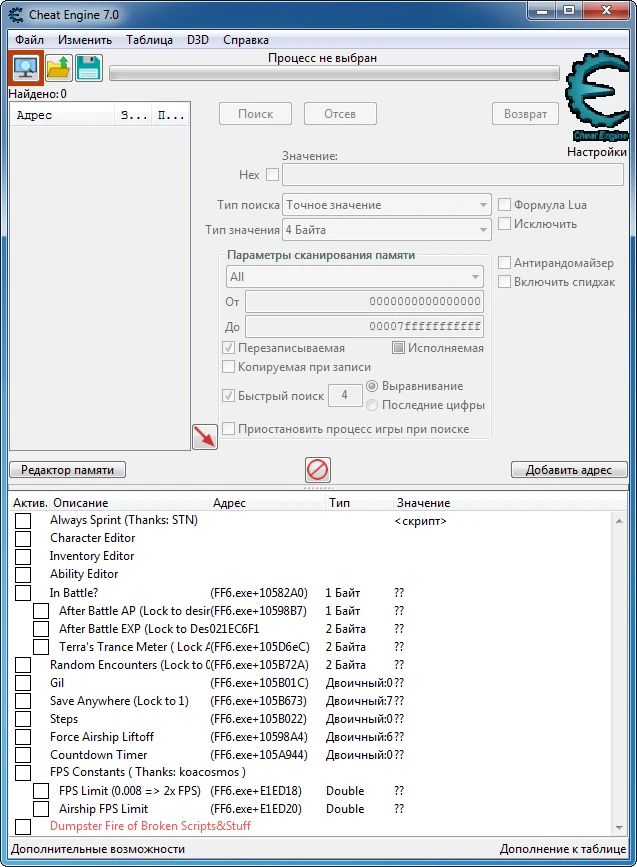
Task: Click the От start address field
Action: (x=364, y=302)
